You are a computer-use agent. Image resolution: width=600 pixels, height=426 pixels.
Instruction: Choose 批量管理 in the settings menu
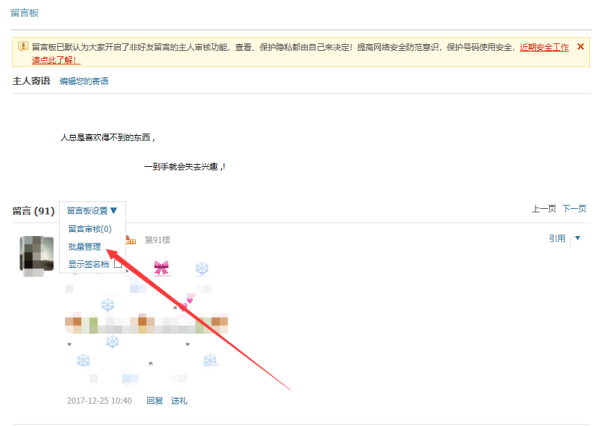[85, 246]
